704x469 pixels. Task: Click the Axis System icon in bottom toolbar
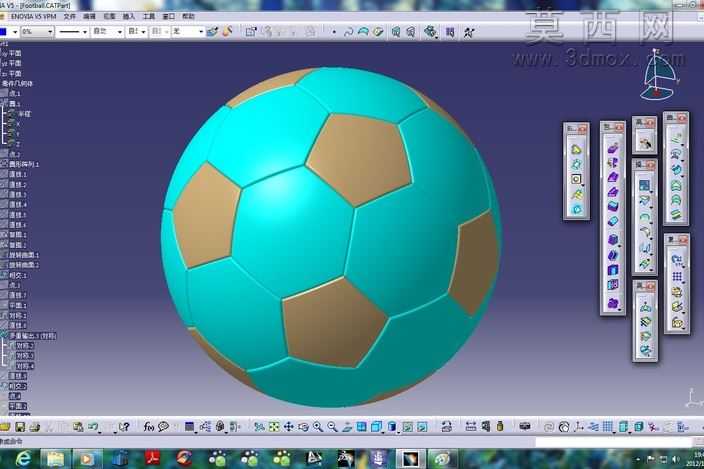[x=579, y=427]
